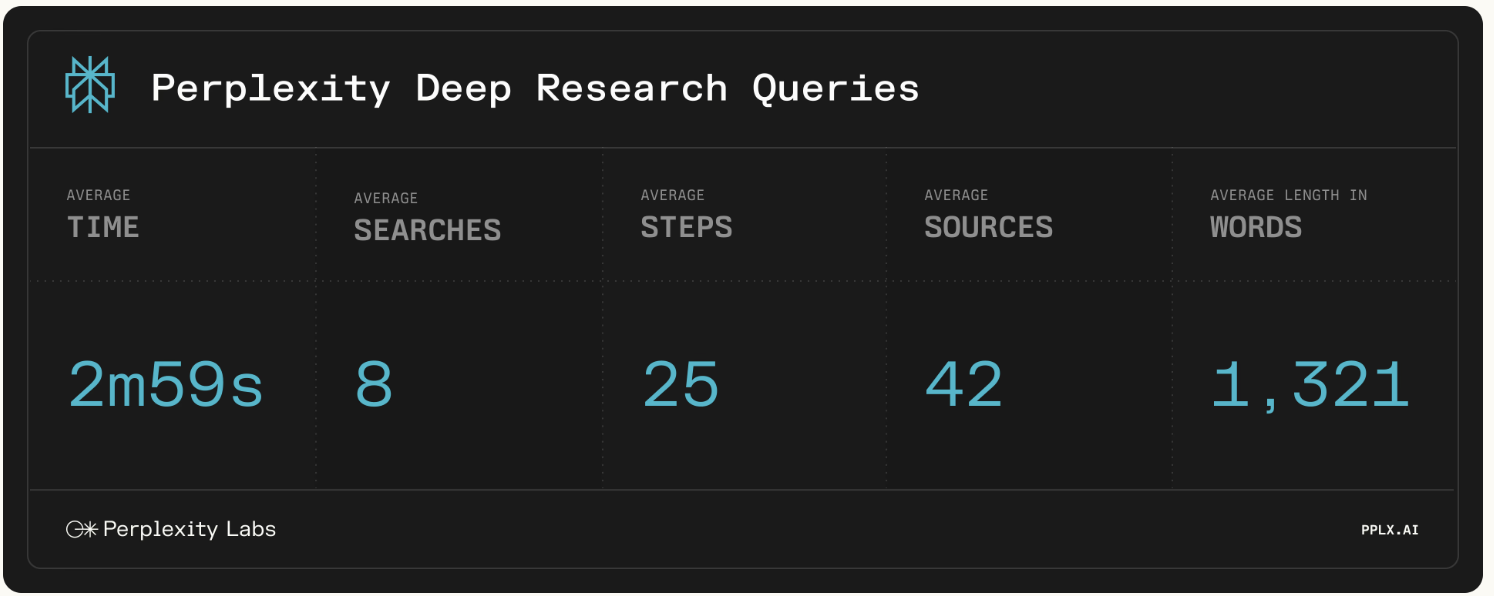Click the 'AVERAGE TIME' column label
Screen dimensions: 1494x596
click(103, 215)
